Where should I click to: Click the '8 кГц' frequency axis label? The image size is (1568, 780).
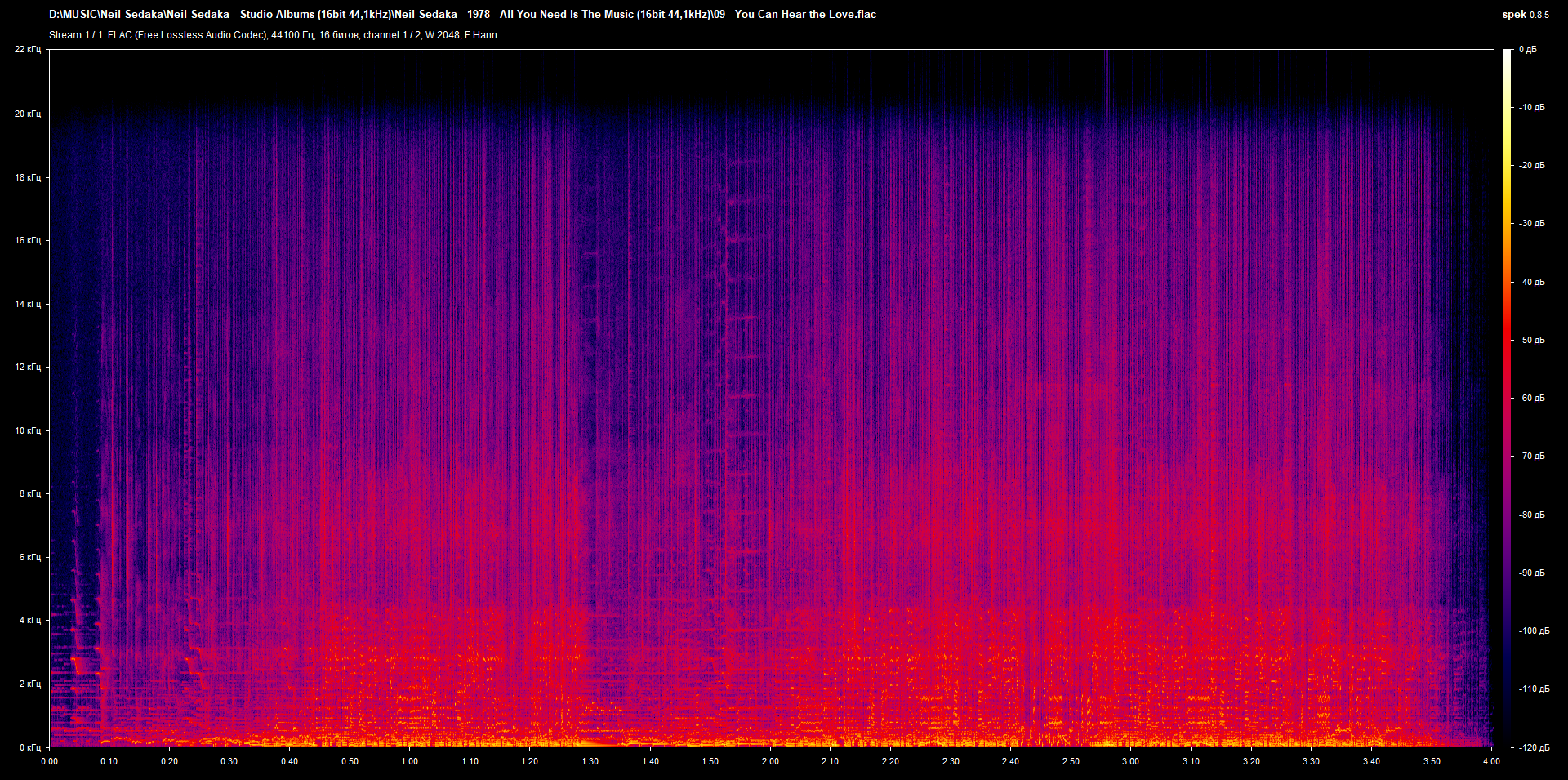pos(30,493)
